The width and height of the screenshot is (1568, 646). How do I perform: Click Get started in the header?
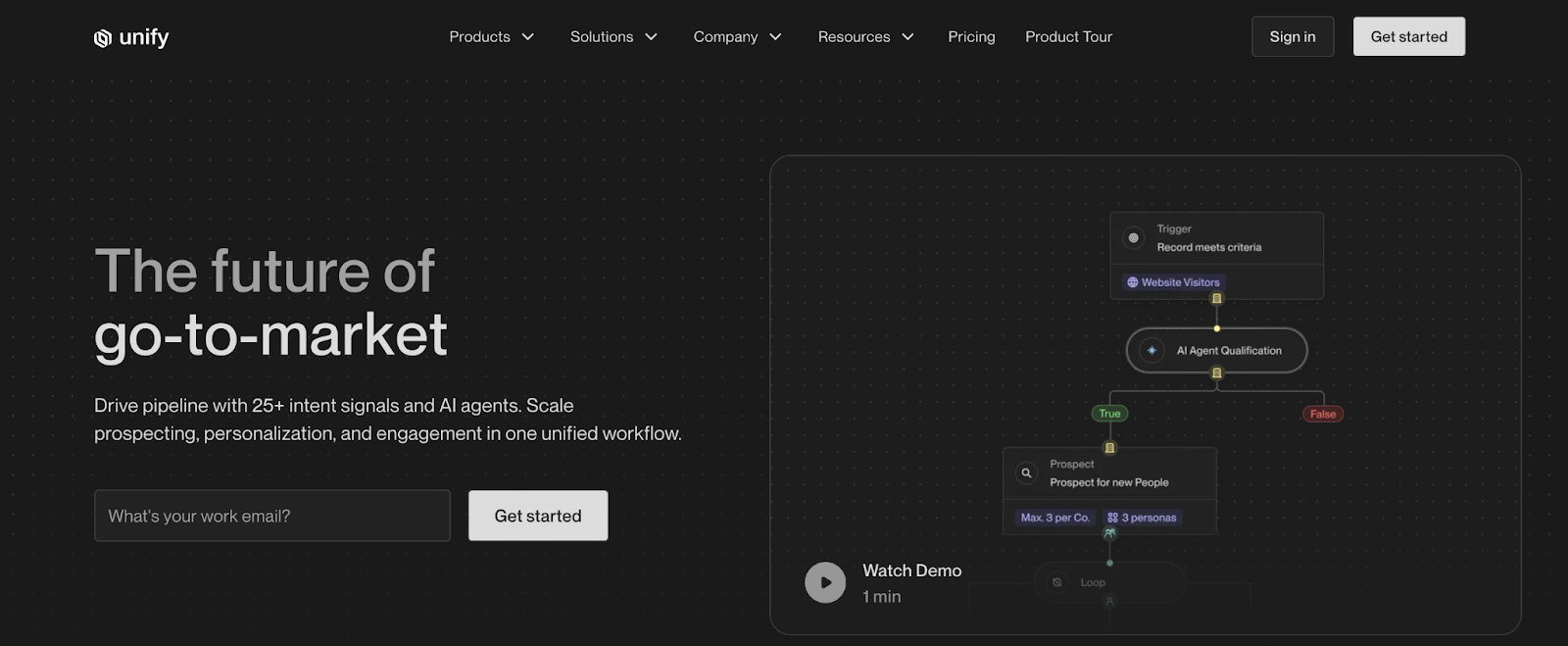(x=1408, y=37)
